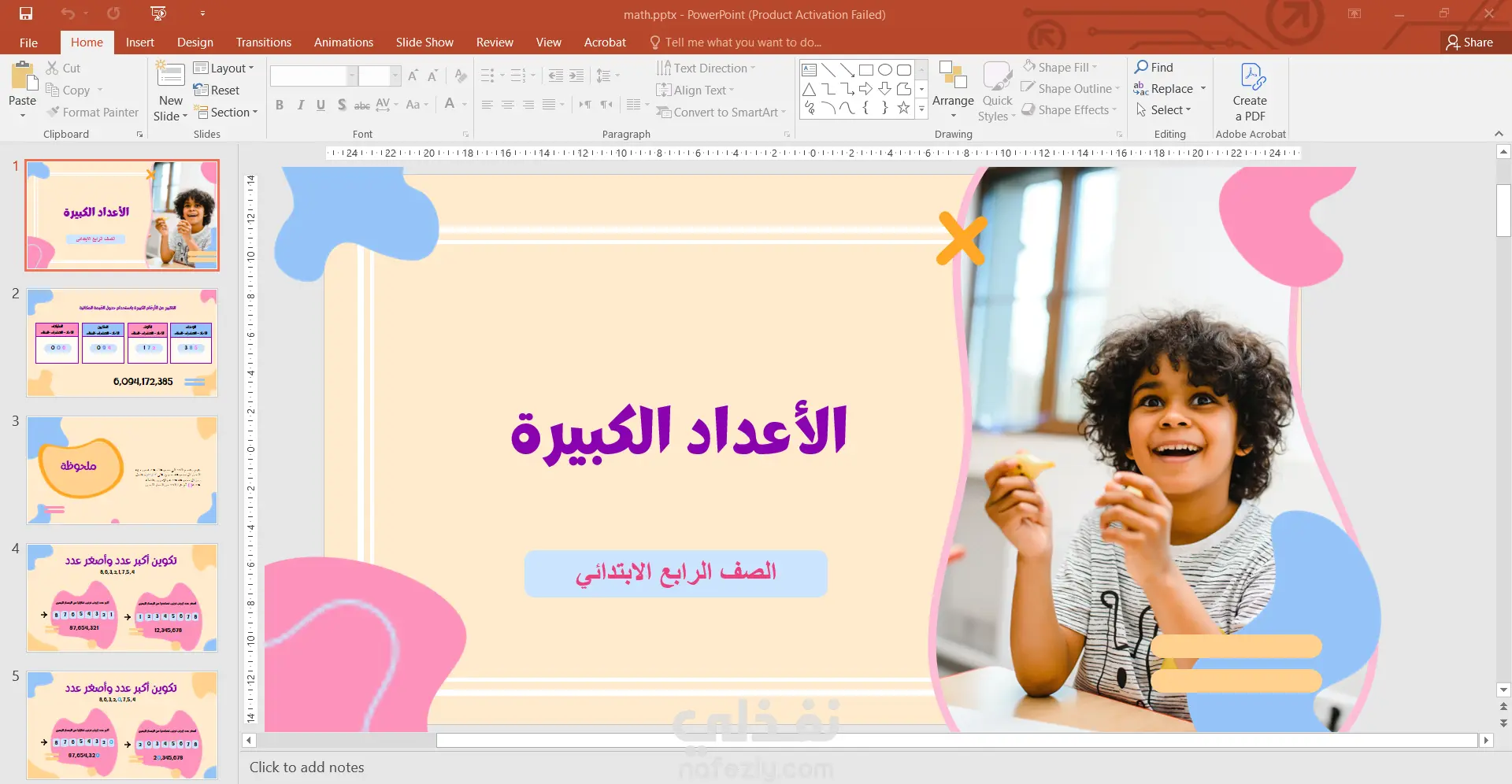Switch to the Transitions tab
Screen dimensions: 1512x784
[264, 43]
